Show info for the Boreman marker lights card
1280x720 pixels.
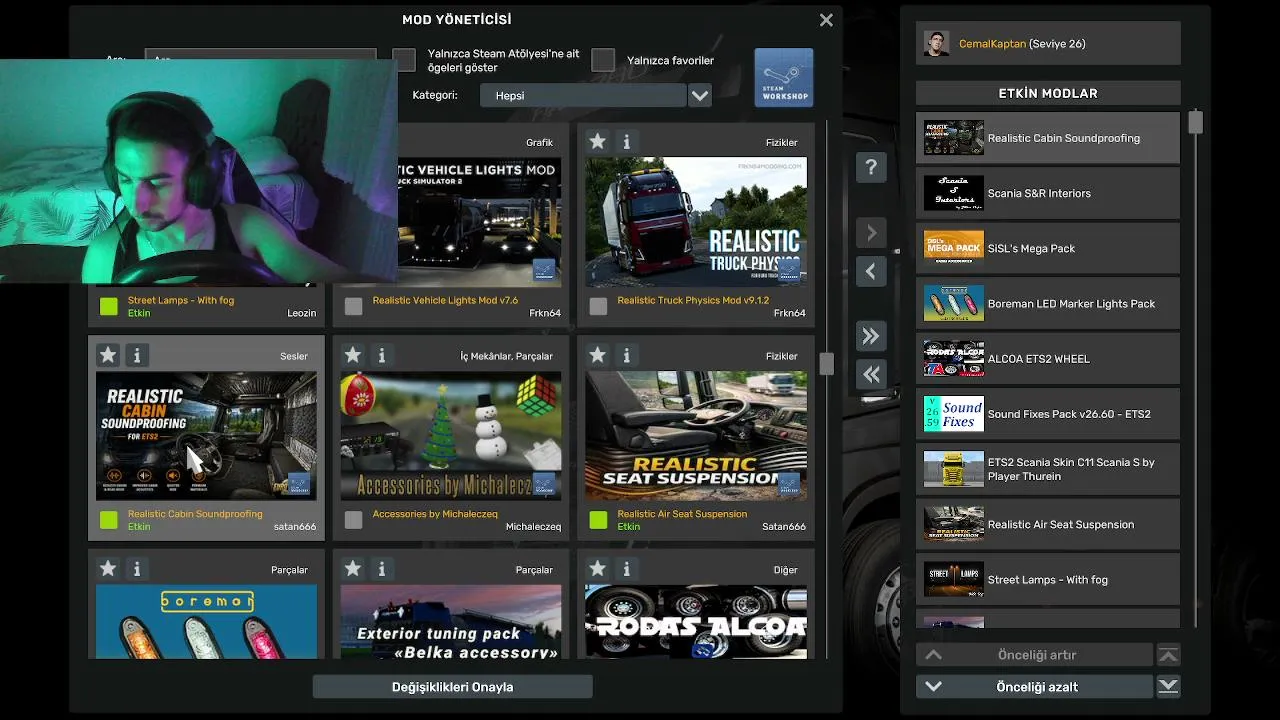(137, 569)
